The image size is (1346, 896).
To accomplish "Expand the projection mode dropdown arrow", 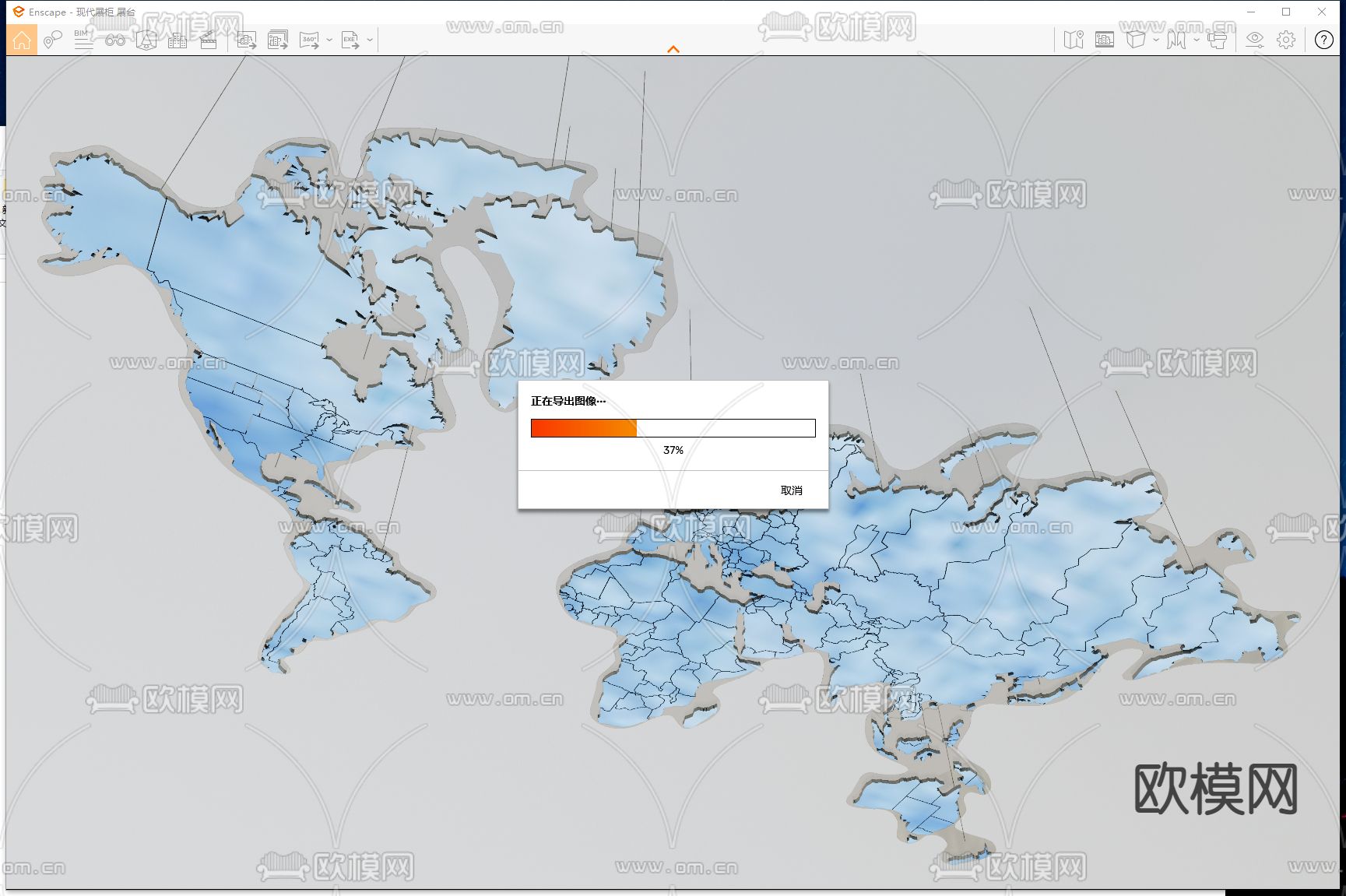I will (1156, 40).
